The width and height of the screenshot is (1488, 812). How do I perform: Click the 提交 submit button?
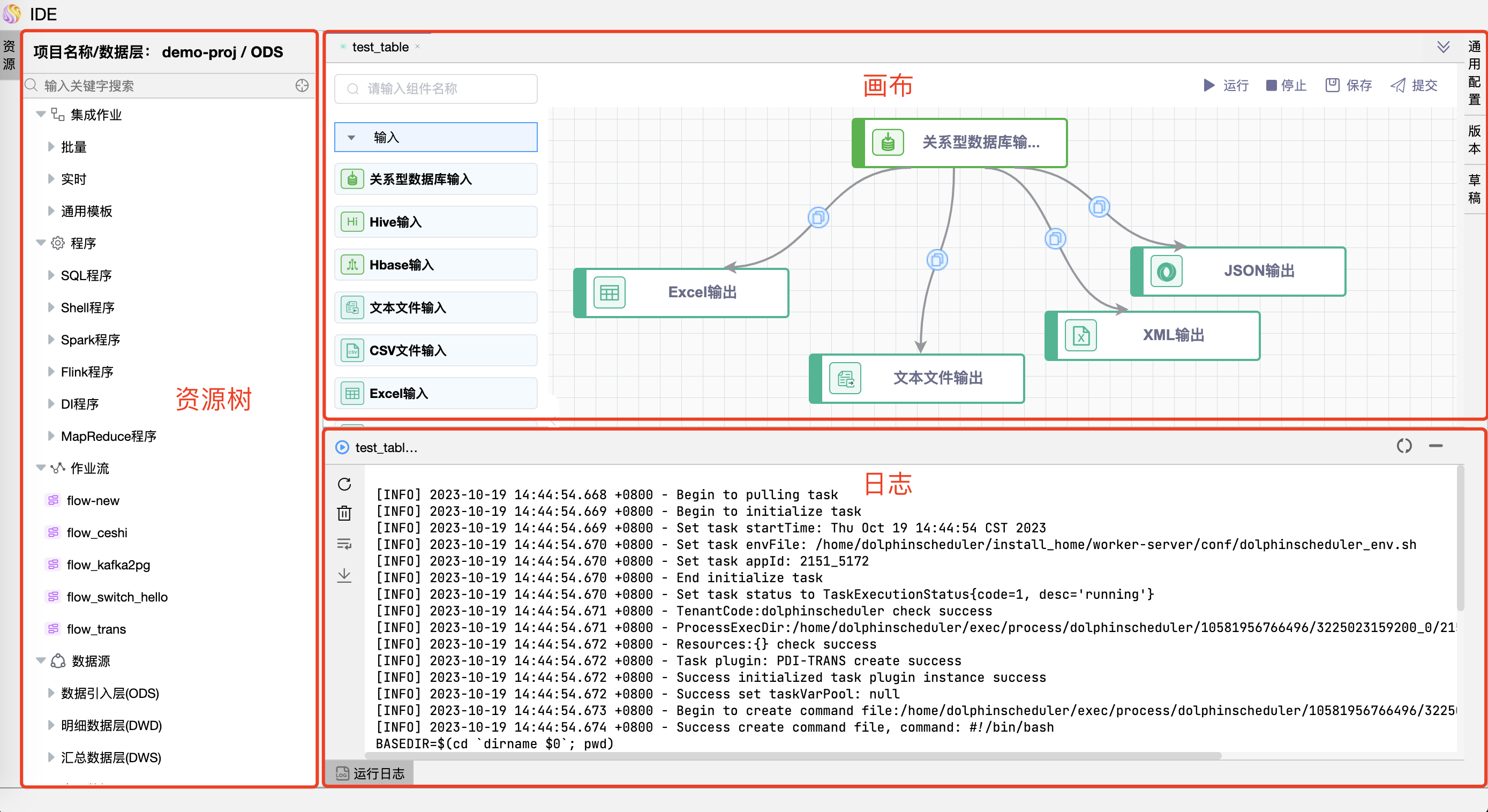1414,86
